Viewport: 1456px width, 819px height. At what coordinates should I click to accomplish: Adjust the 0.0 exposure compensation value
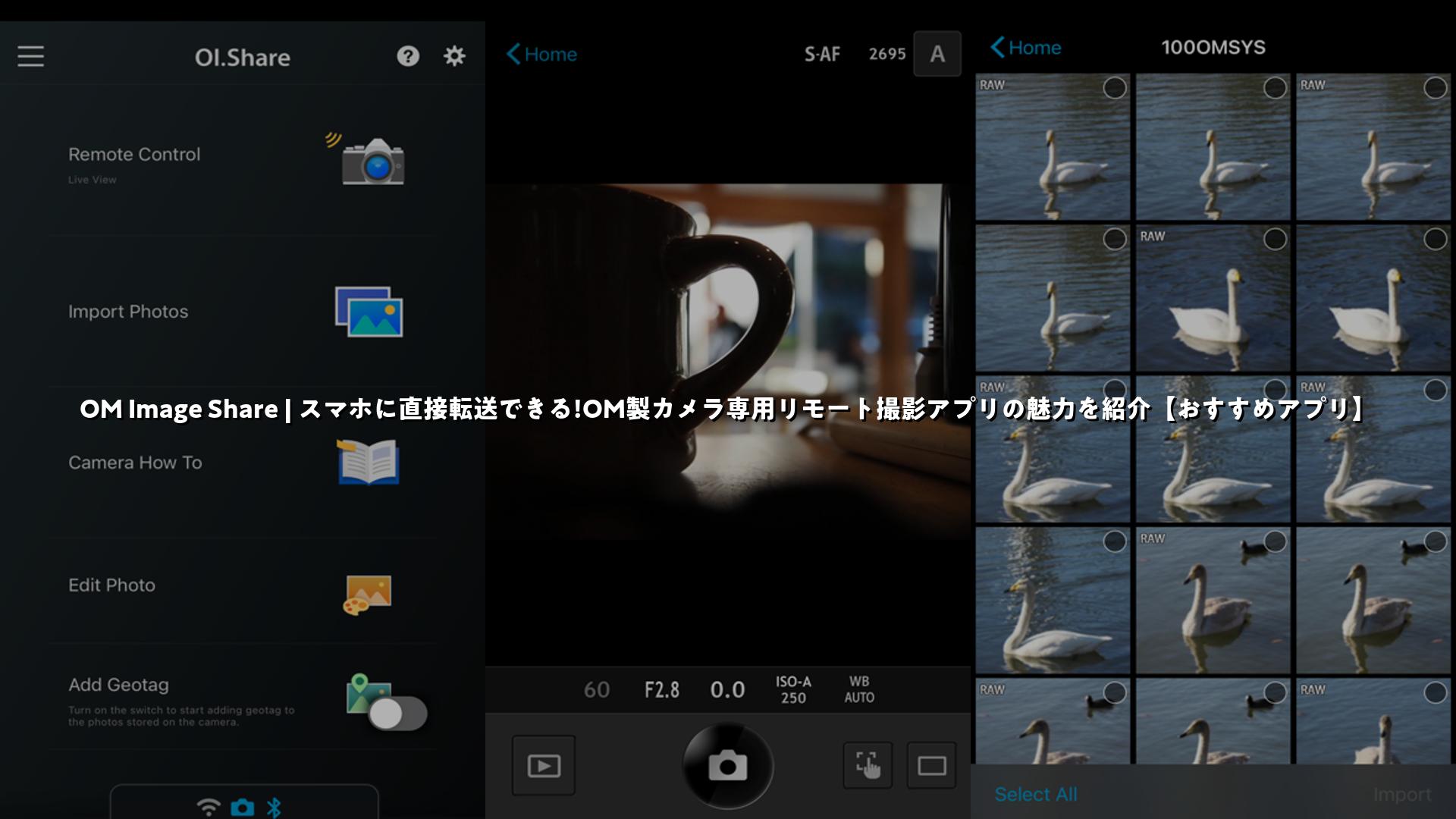727,690
